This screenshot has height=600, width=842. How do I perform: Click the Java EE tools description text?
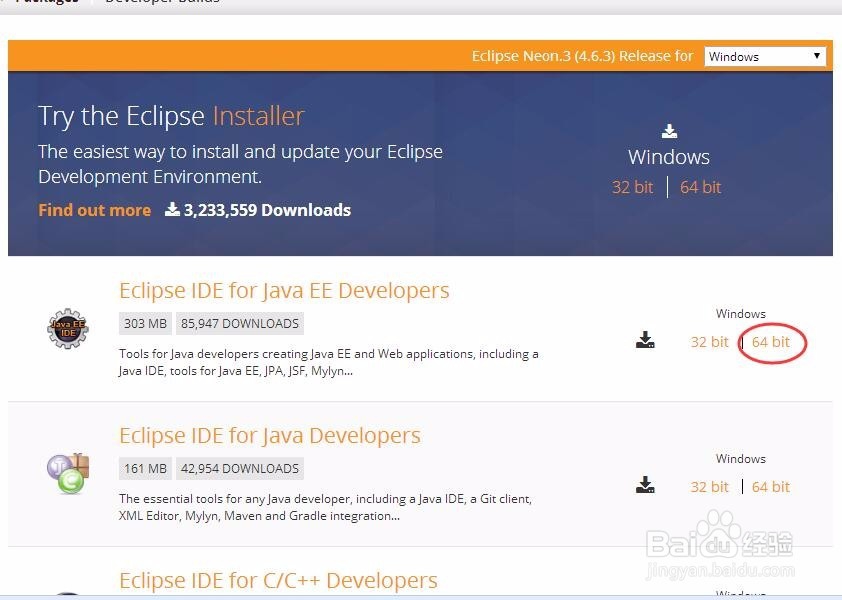[x=329, y=363]
